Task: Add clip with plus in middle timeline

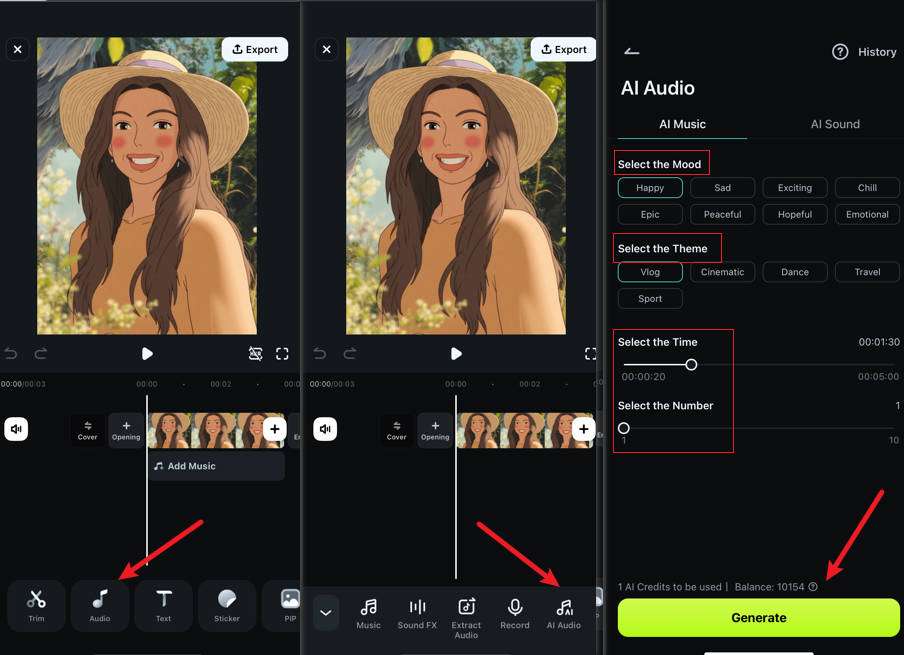Action: [583, 429]
